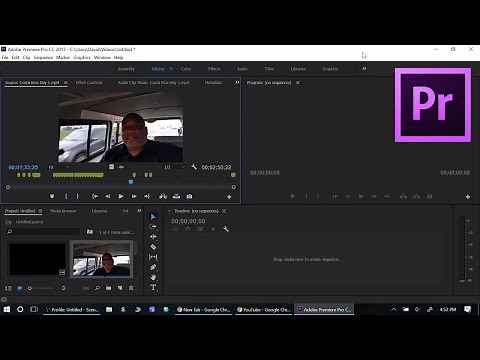Open the playback resolution 1/2 dropdown
This screenshot has height=360, width=480.
click(x=174, y=167)
